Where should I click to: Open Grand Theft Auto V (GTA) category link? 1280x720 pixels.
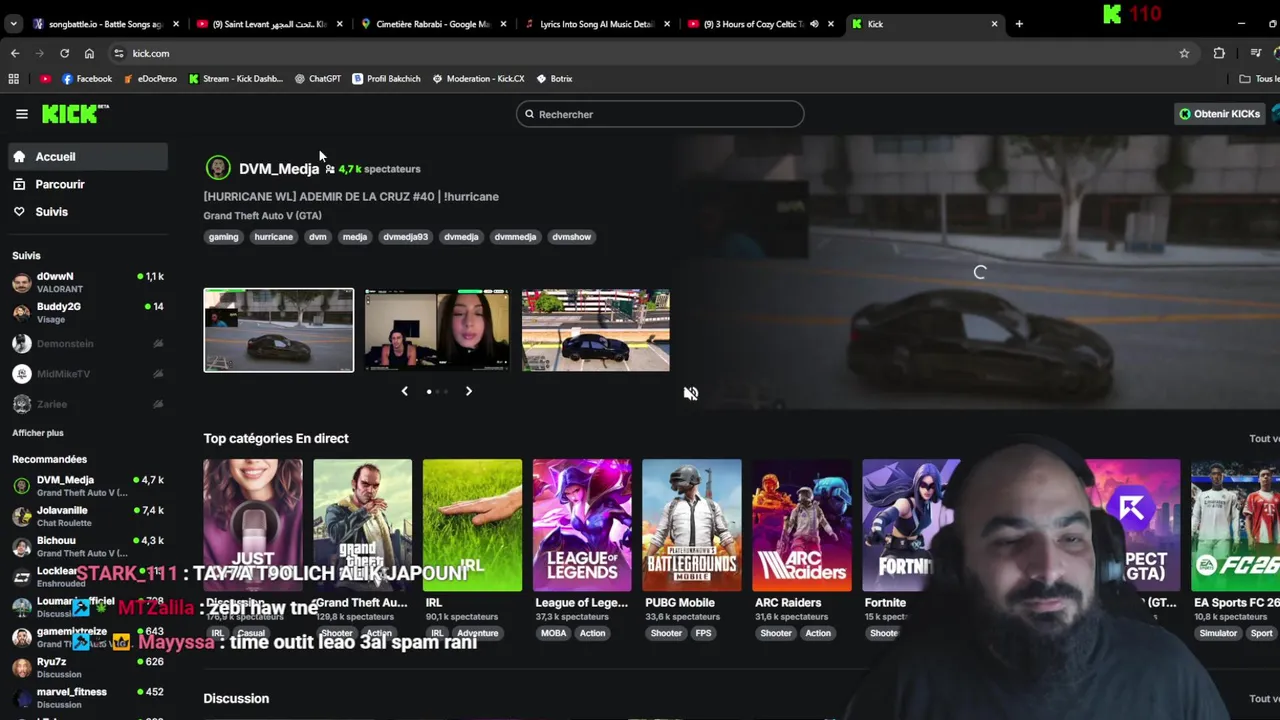point(263,216)
